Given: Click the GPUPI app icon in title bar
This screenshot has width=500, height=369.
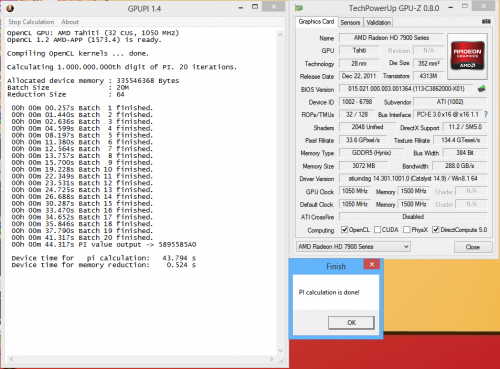Looking at the screenshot, I should (x=10, y=9).
